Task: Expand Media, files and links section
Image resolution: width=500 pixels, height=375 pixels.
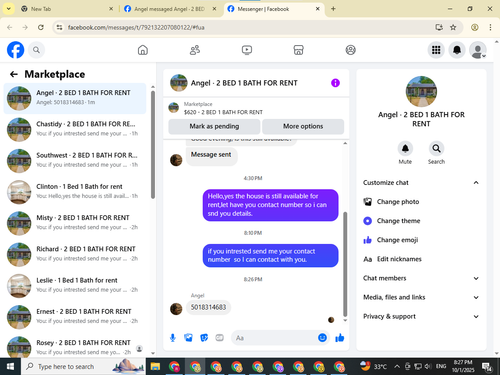Action: 421,297
